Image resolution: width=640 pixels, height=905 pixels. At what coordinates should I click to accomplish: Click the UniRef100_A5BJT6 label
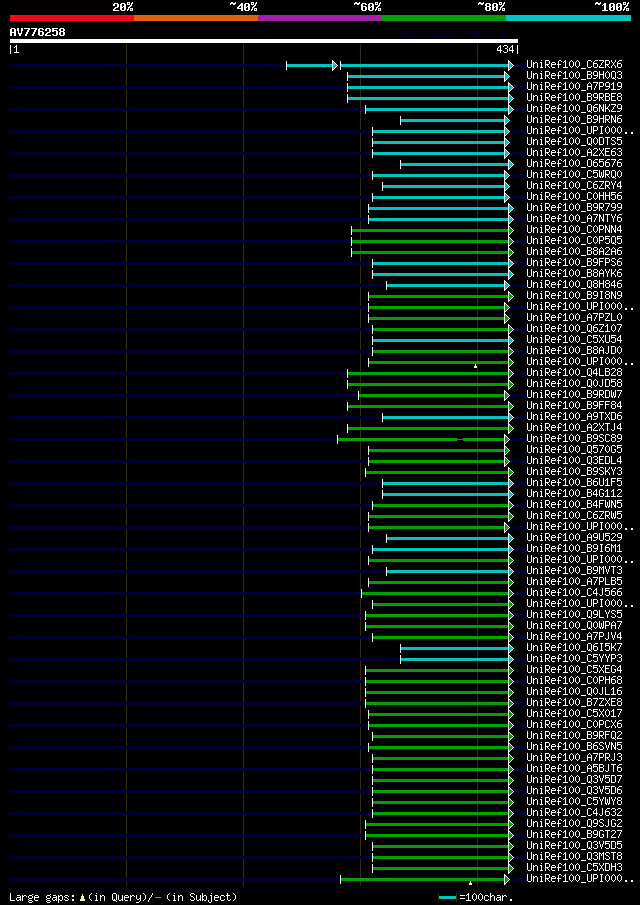pos(574,769)
